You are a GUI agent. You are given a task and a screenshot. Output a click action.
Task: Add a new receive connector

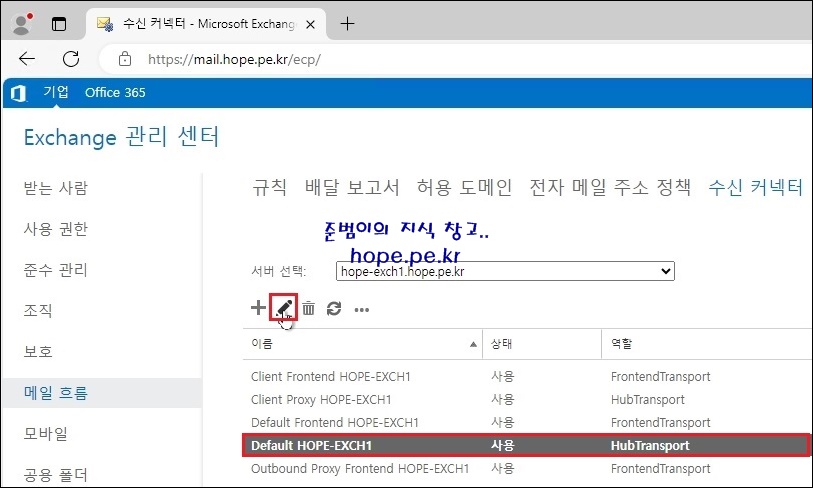coord(258,308)
